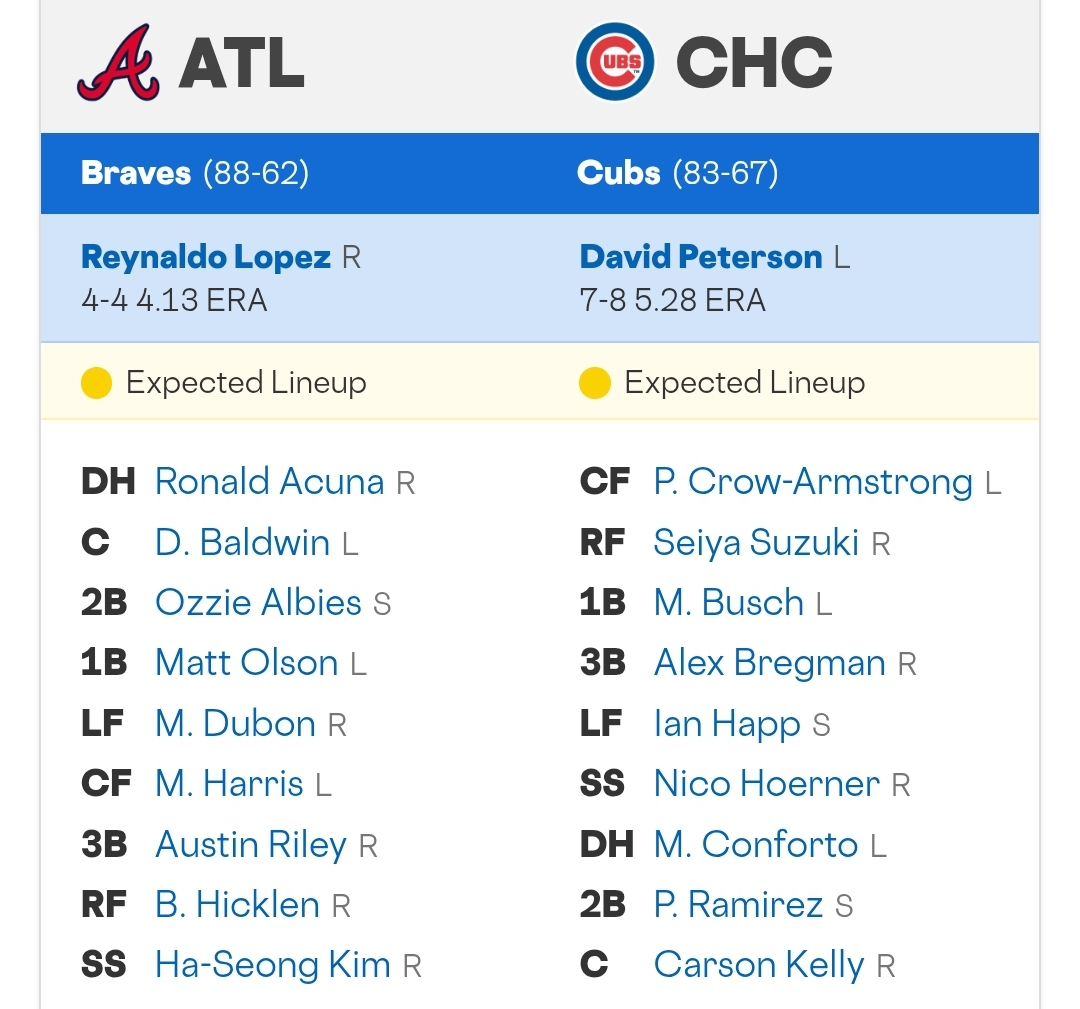Click the Chicago Cubs logo icon
This screenshot has width=1080, height=1009.
pyautogui.click(x=615, y=62)
